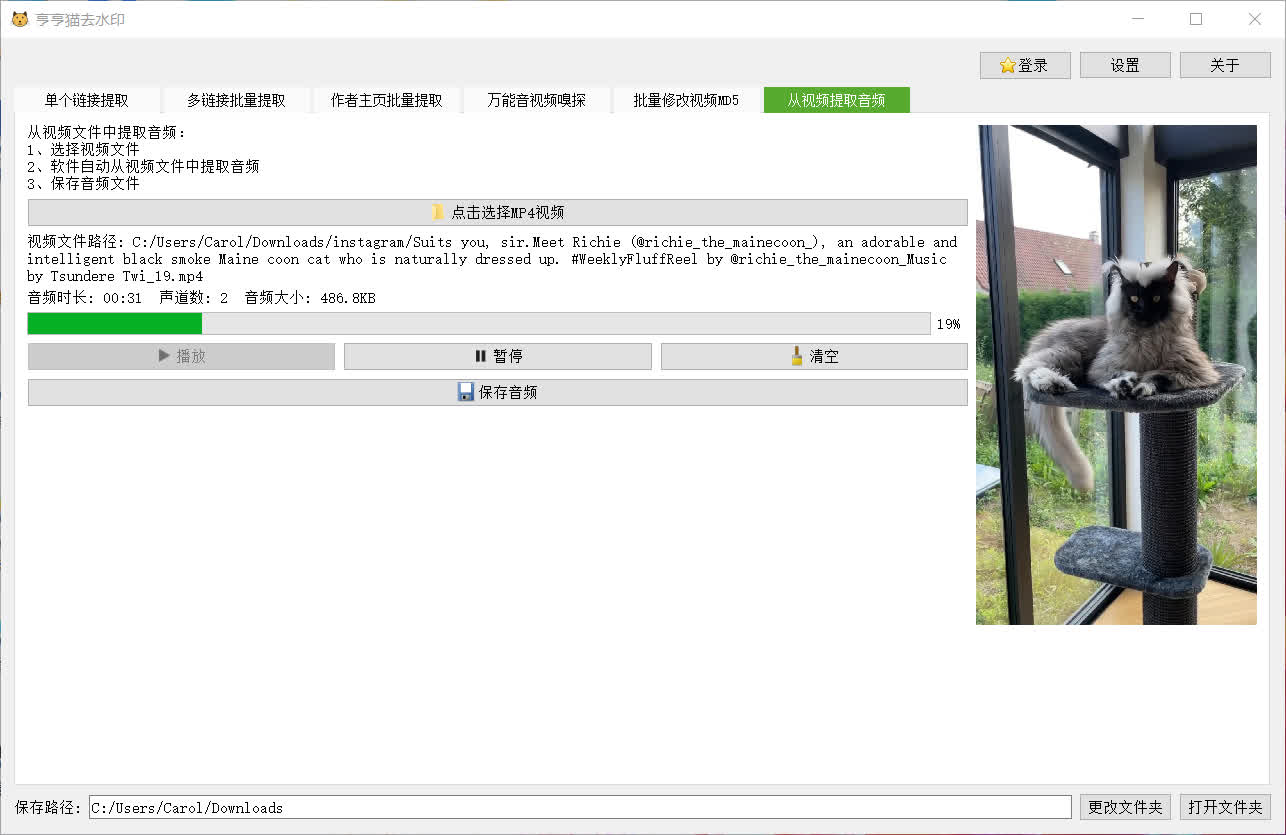Switch to the 单个链接提取 tab

[85, 100]
